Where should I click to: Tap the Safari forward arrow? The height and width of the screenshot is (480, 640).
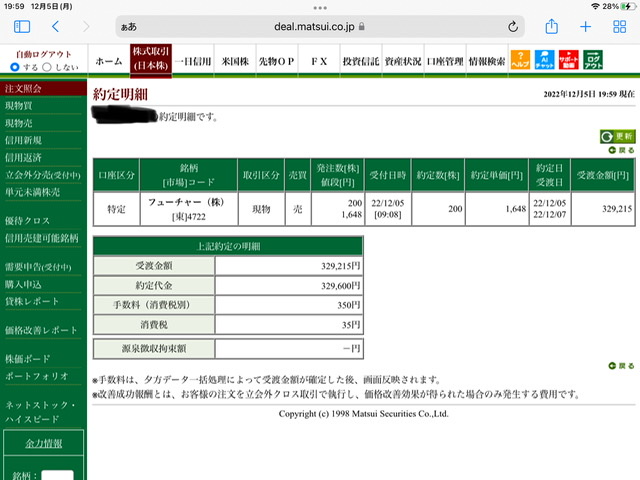tap(86, 27)
